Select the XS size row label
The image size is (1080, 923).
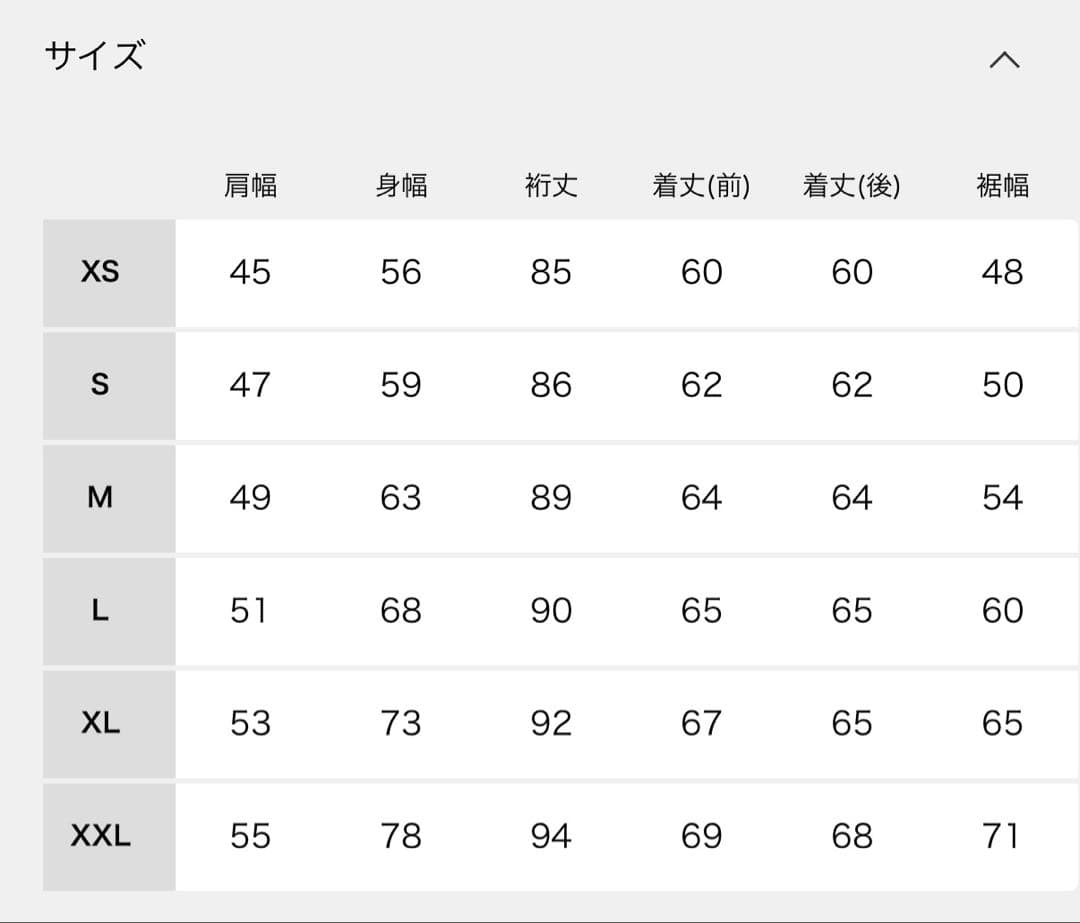(98, 272)
